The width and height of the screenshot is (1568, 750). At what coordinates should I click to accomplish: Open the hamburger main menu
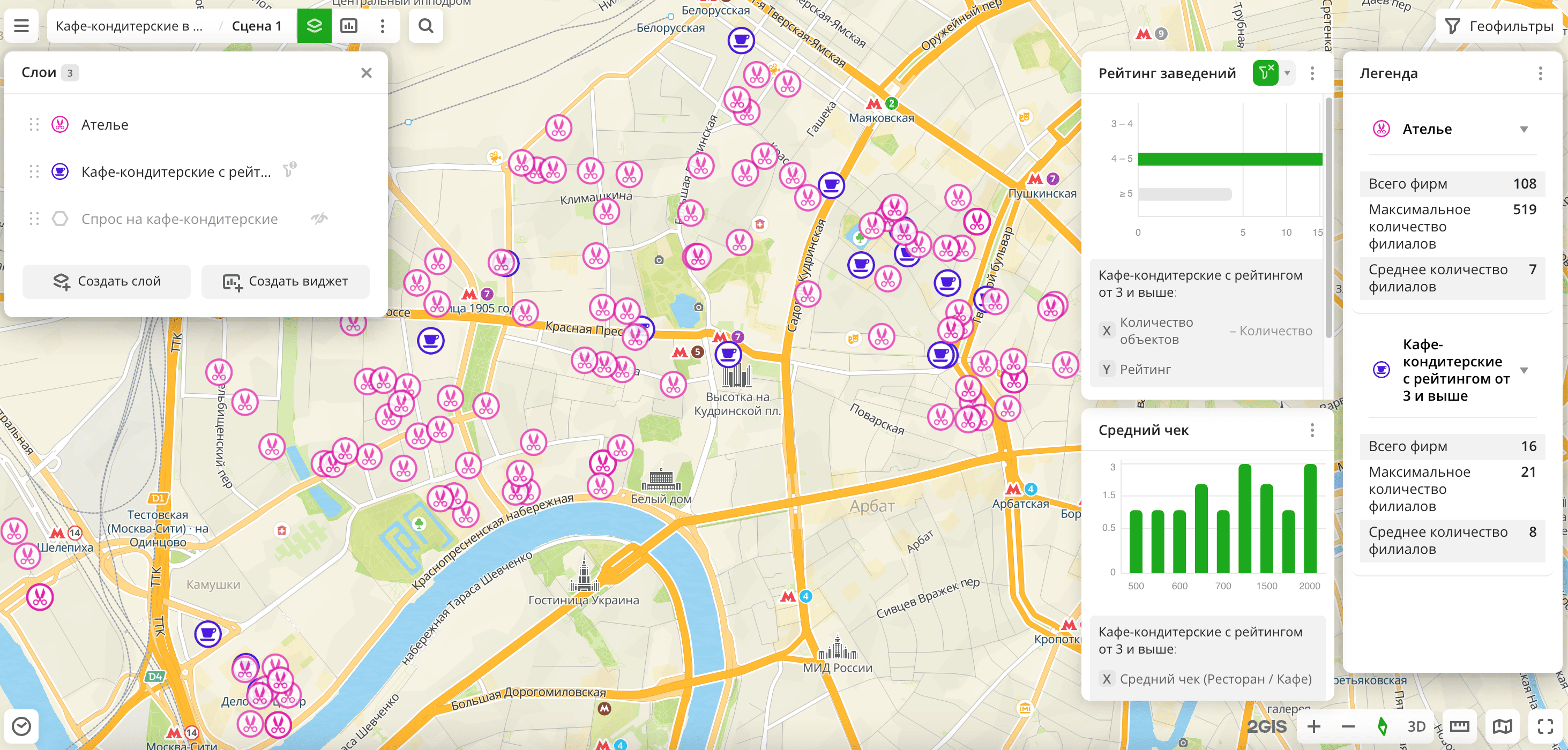[x=21, y=26]
